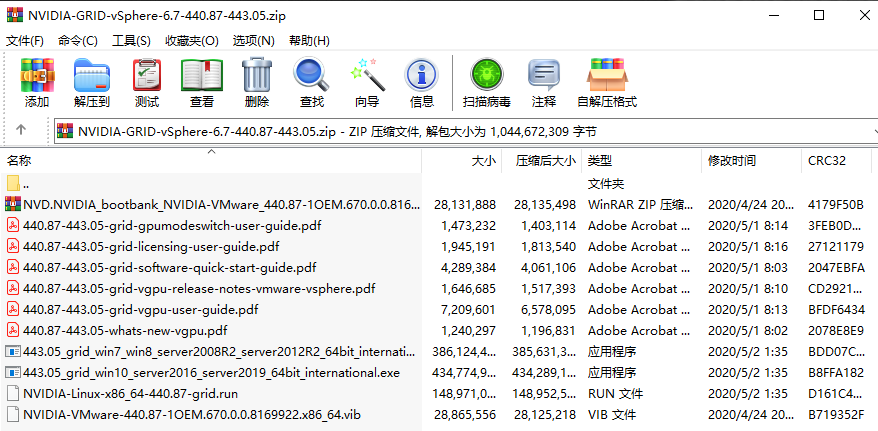Select file name NVIDIA-Linux-x86_64-440.87-grid.run
This screenshot has height=431, width=878.
[130, 393]
